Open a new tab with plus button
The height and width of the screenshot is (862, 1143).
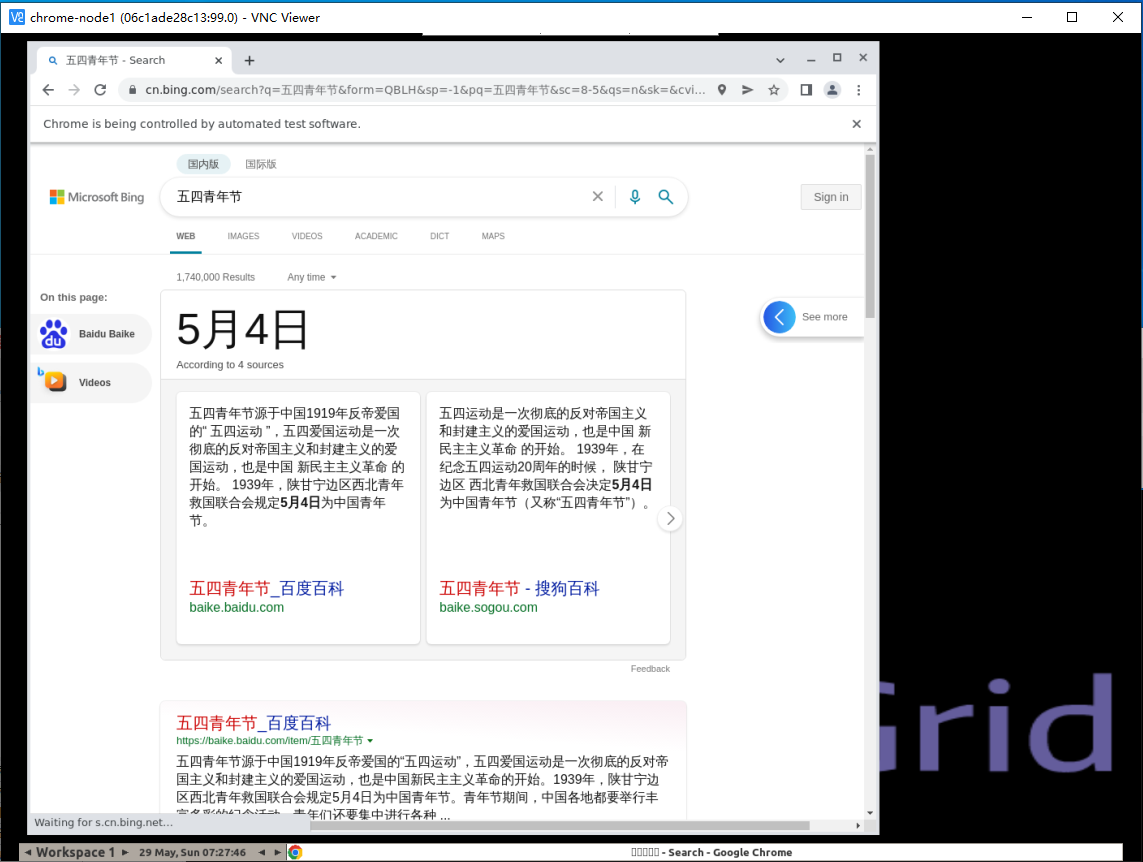(250, 60)
